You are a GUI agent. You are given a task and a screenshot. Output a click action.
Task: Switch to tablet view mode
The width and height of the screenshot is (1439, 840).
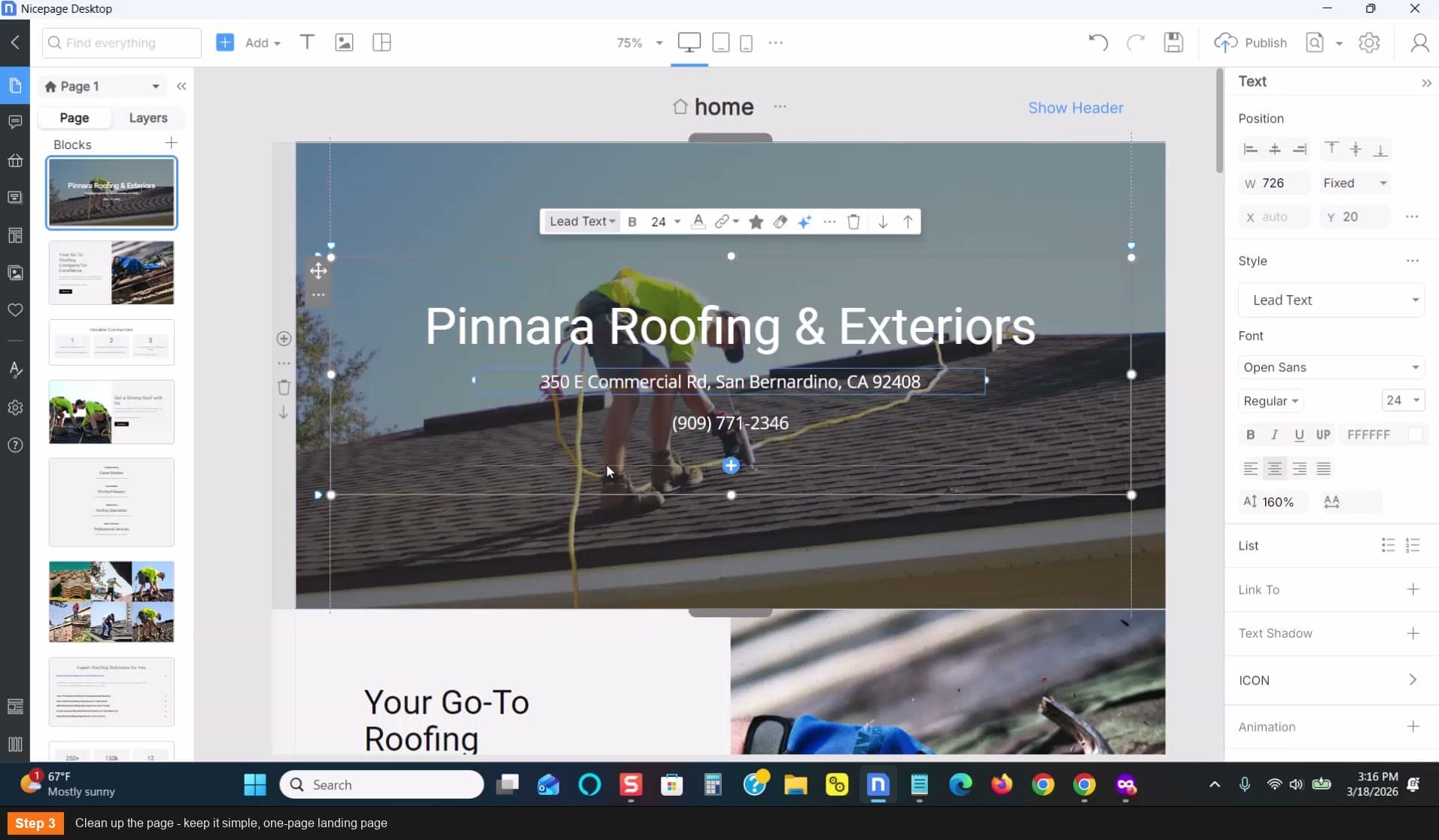(x=720, y=43)
